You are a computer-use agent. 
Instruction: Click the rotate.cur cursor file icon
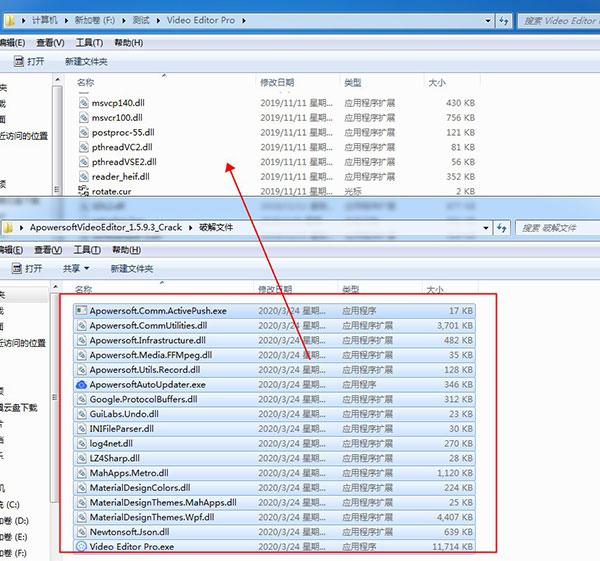pyautogui.click(x=84, y=191)
